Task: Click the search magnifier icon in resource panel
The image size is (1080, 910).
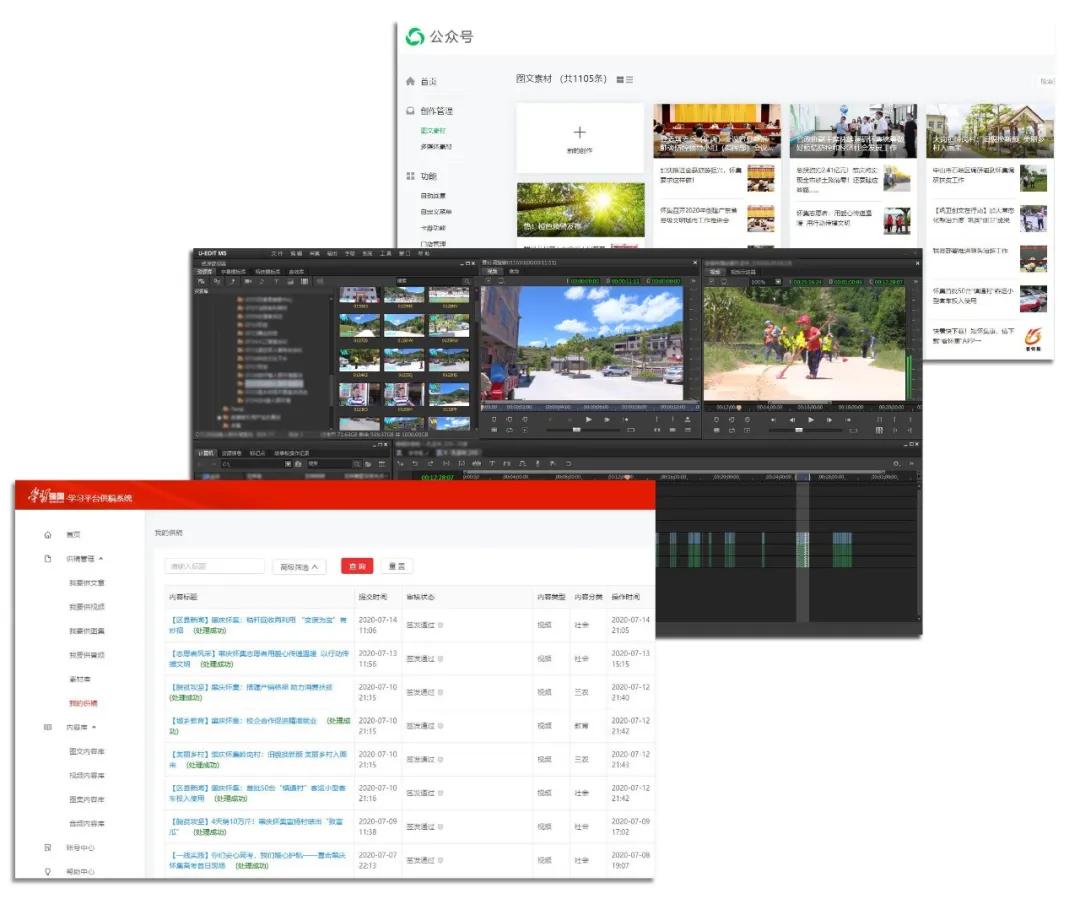Action: [x=466, y=281]
